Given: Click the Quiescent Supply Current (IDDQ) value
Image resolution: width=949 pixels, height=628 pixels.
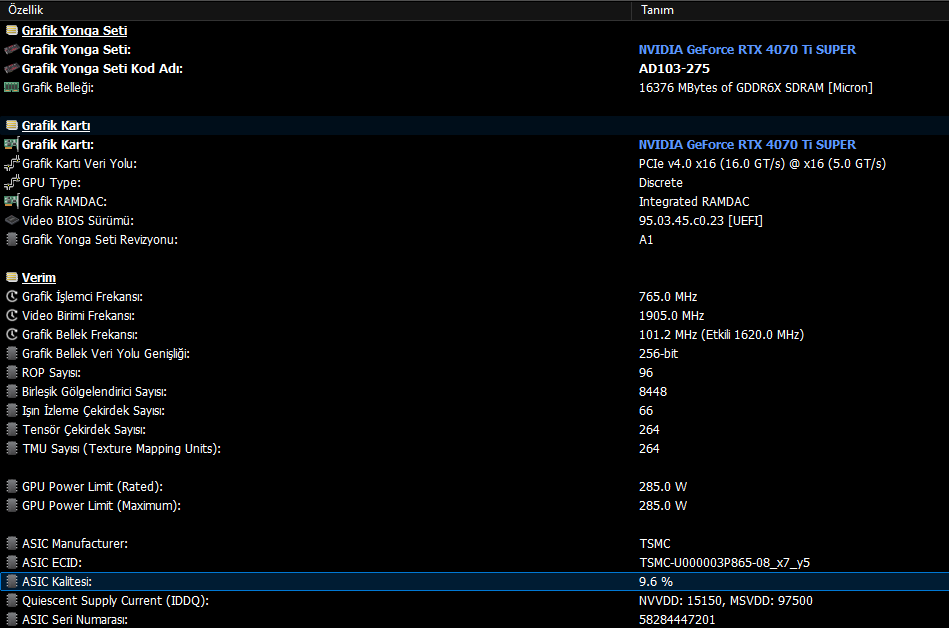Looking at the screenshot, I should coord(726,601).
